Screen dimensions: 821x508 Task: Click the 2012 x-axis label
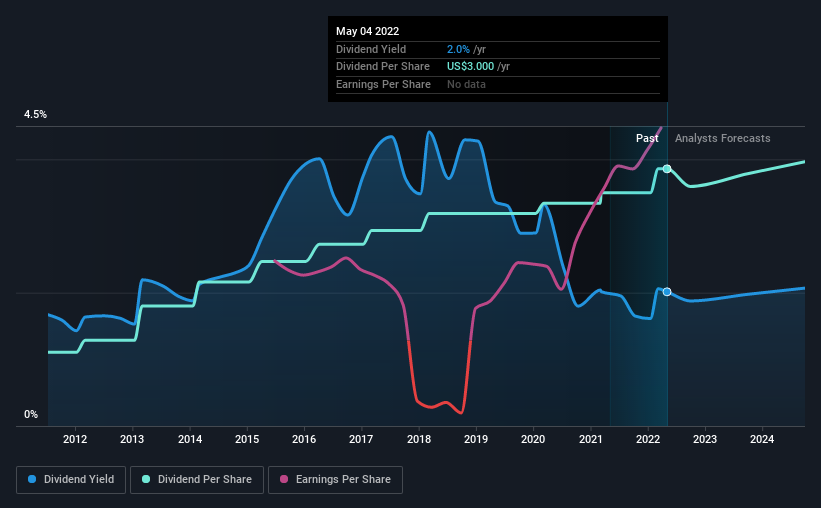point(75,439)
